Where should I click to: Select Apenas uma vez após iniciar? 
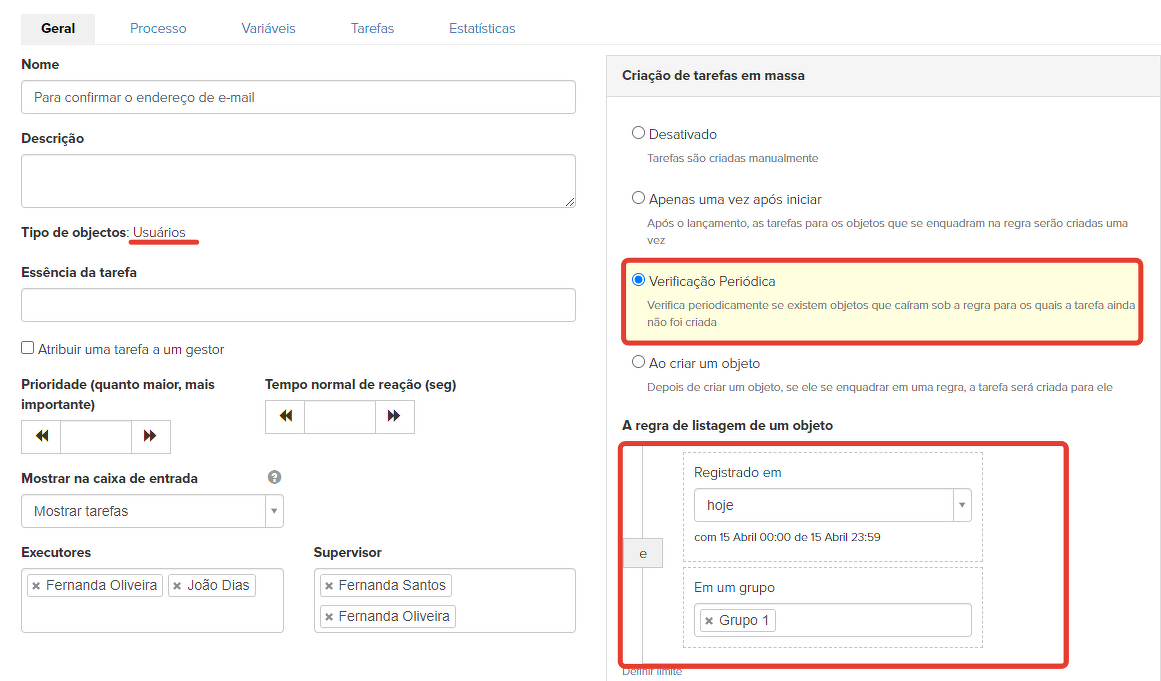point(638,198)
